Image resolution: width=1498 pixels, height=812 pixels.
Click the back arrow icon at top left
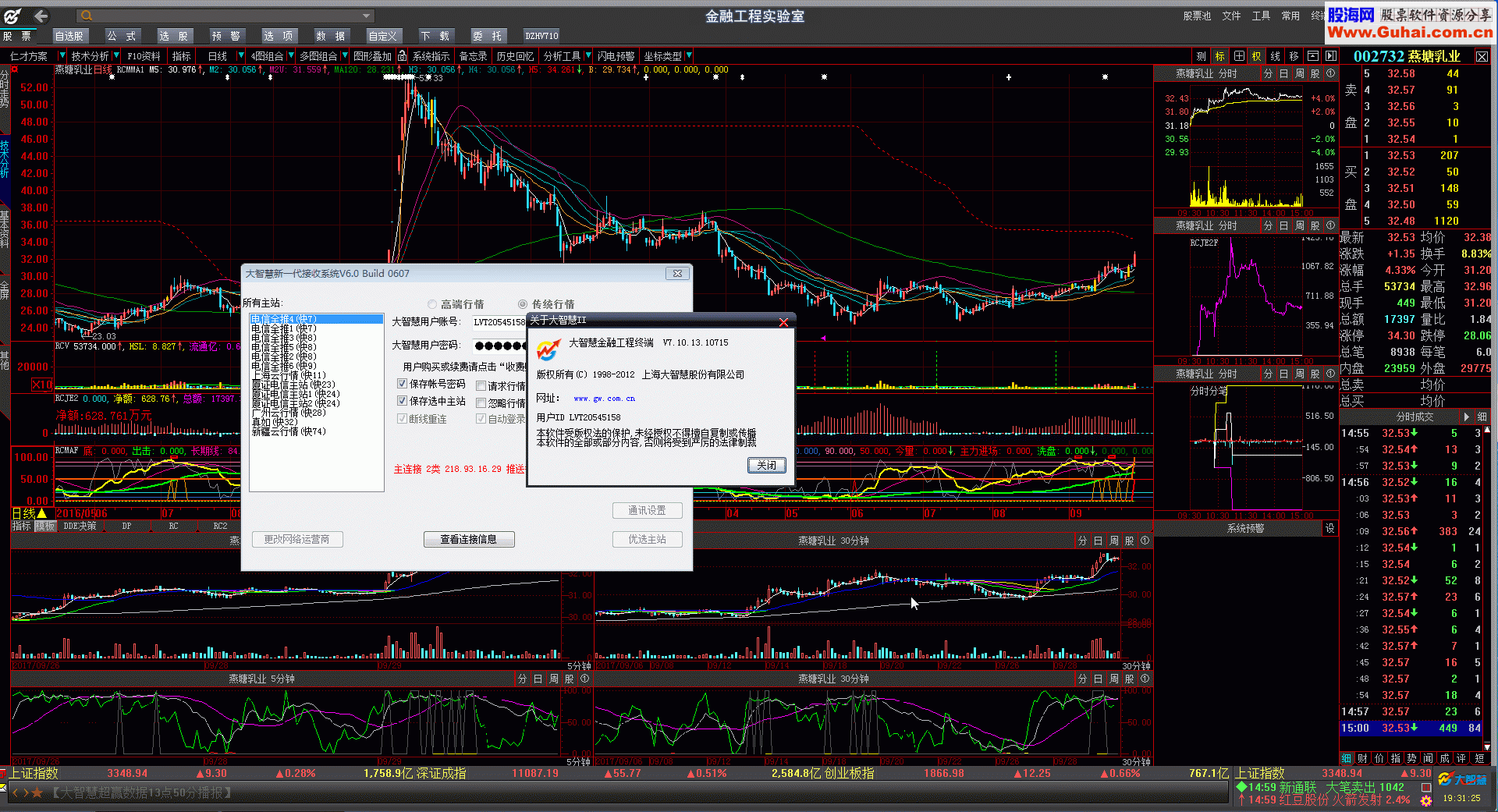click(41, 16)
